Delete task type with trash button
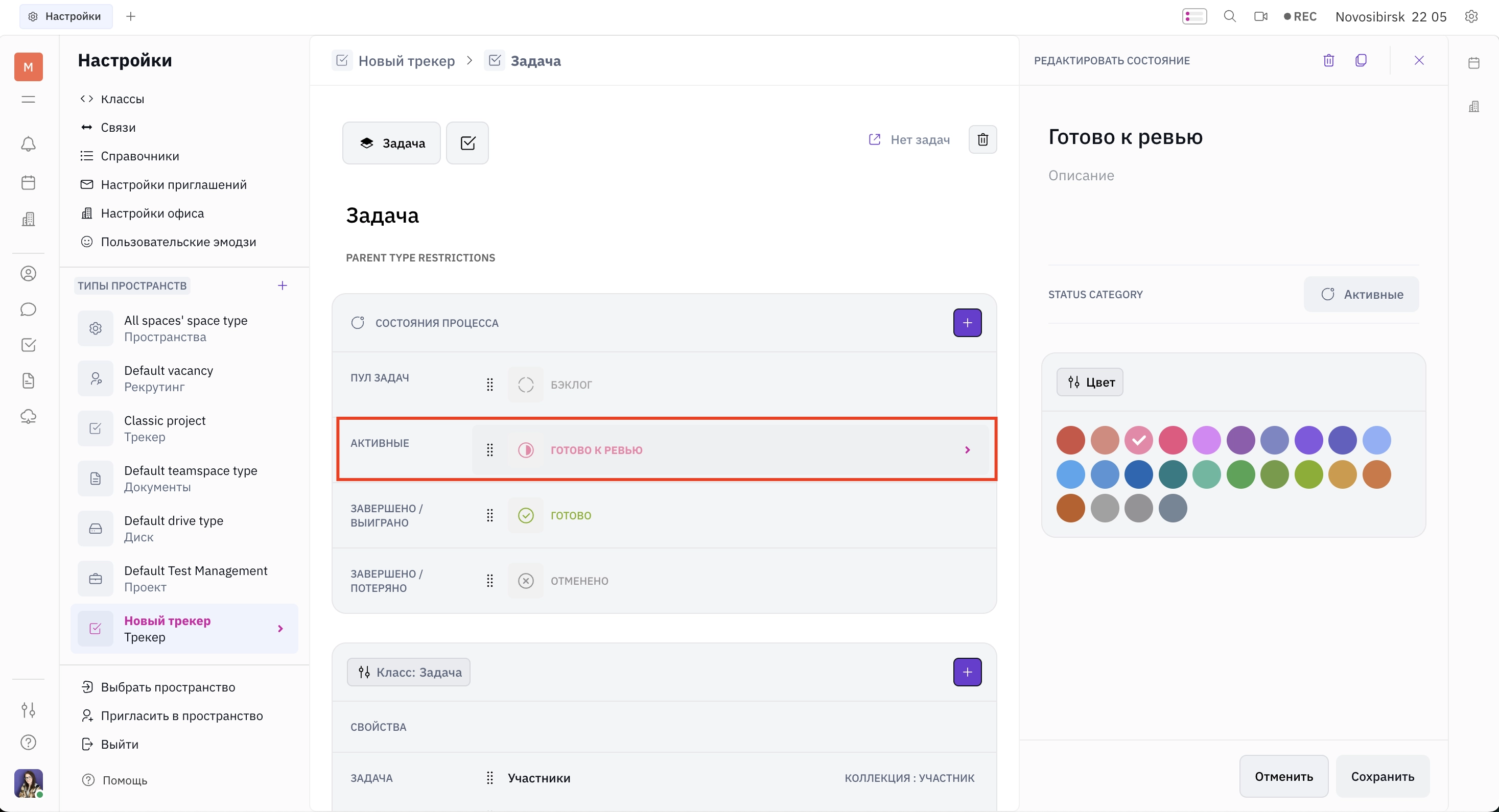 tap(982, 139)
